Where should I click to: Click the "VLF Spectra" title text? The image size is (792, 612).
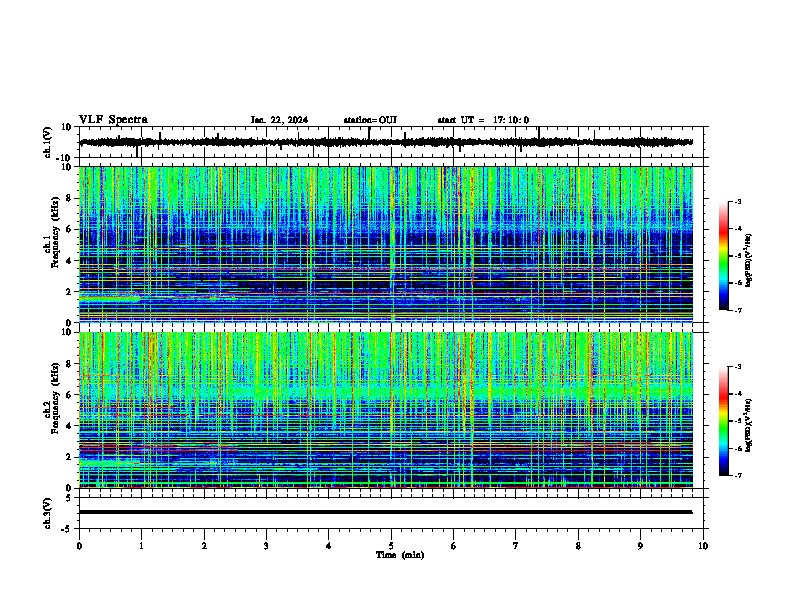tap(113, 120)
